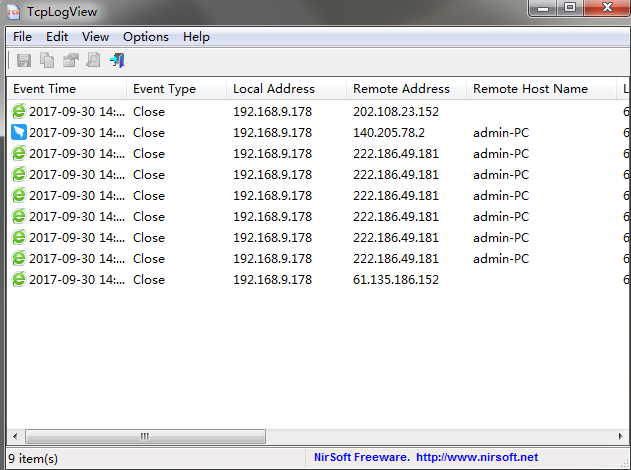Screen dimensions: 631x470
Task: Click the blue bird icon on the 140.205.78.2 row
Action: click(19, 132)
